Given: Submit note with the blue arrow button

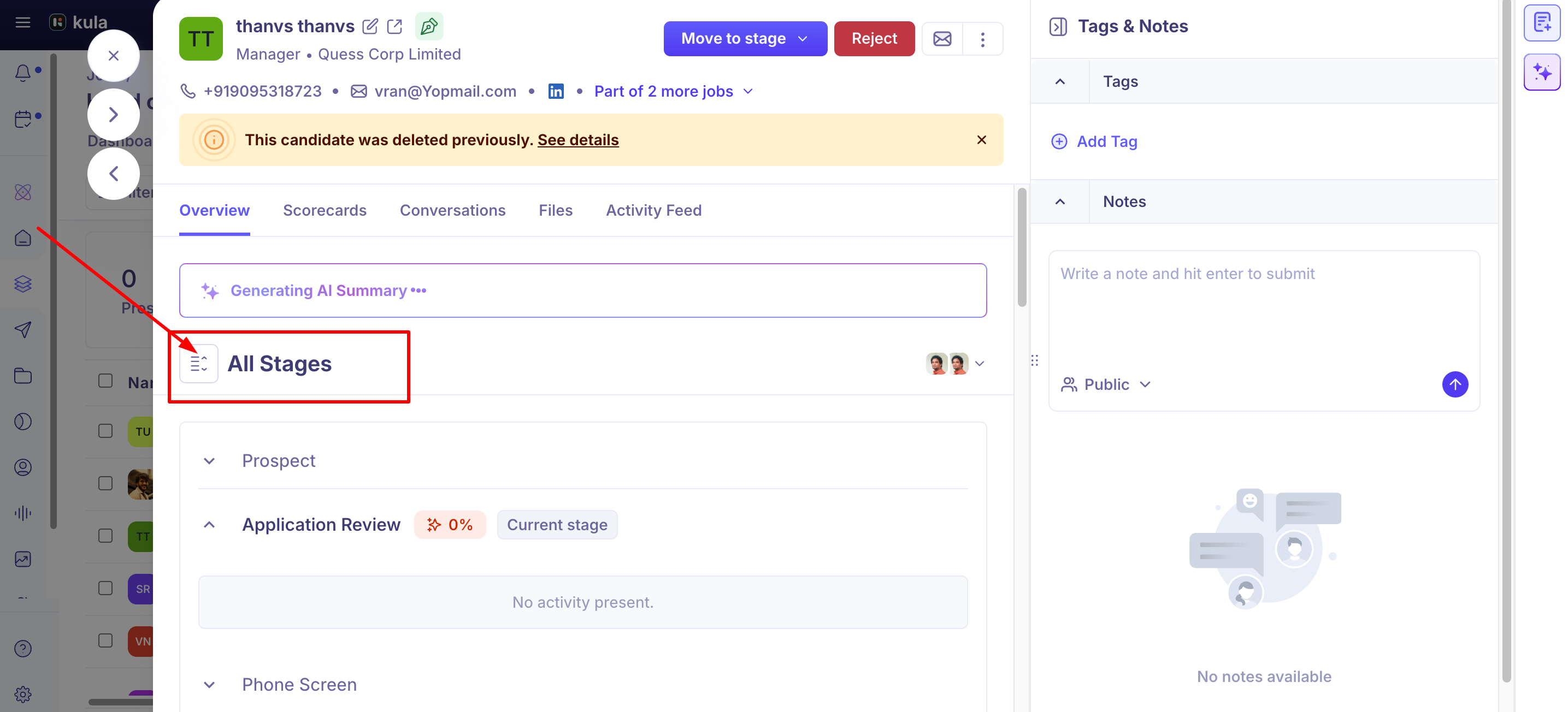Looking at the screenshot, I should [1455, 384].
